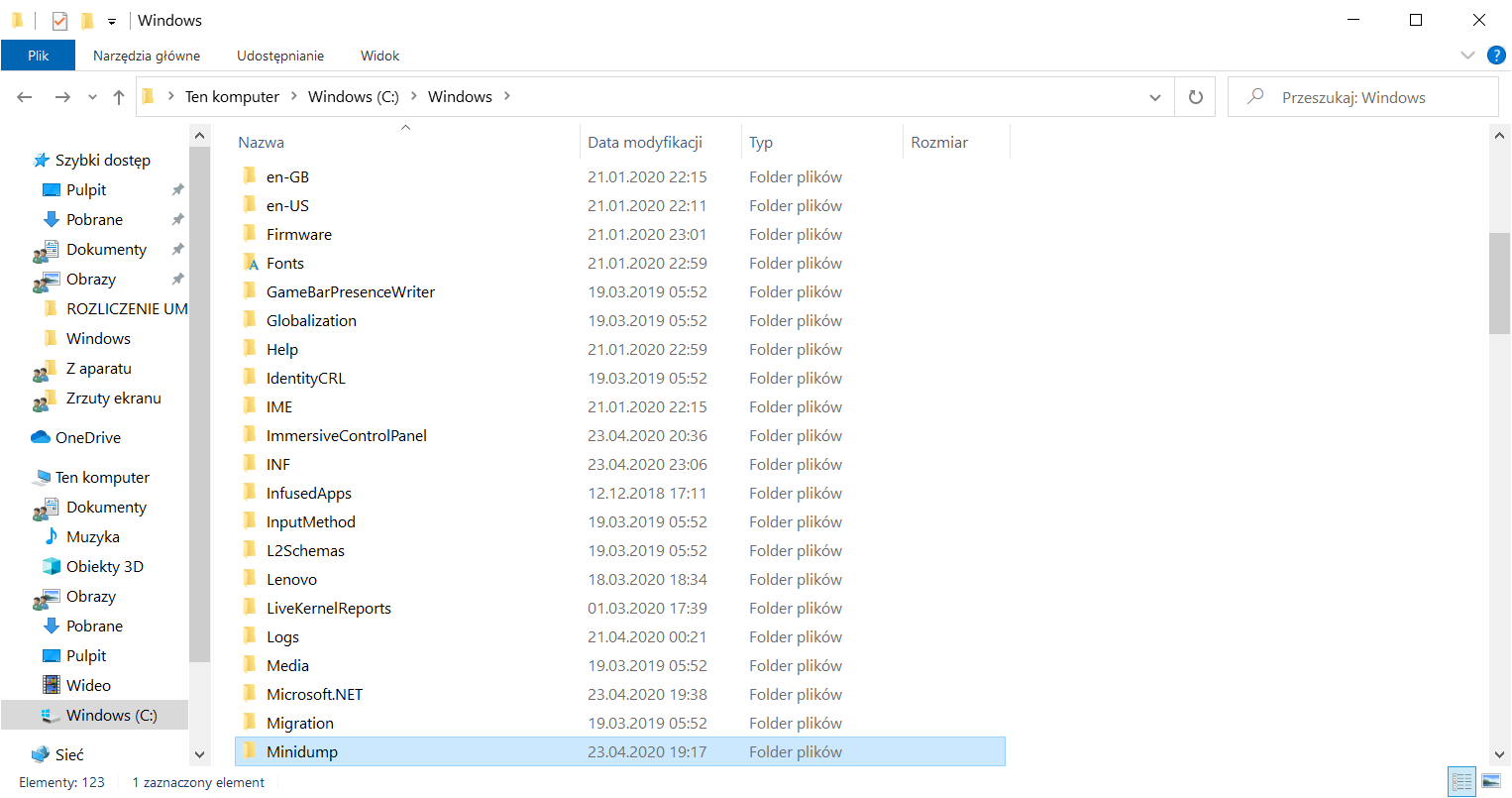Select the InfusedApps folder
The image size is (1512, 798).
pos(619,493)
